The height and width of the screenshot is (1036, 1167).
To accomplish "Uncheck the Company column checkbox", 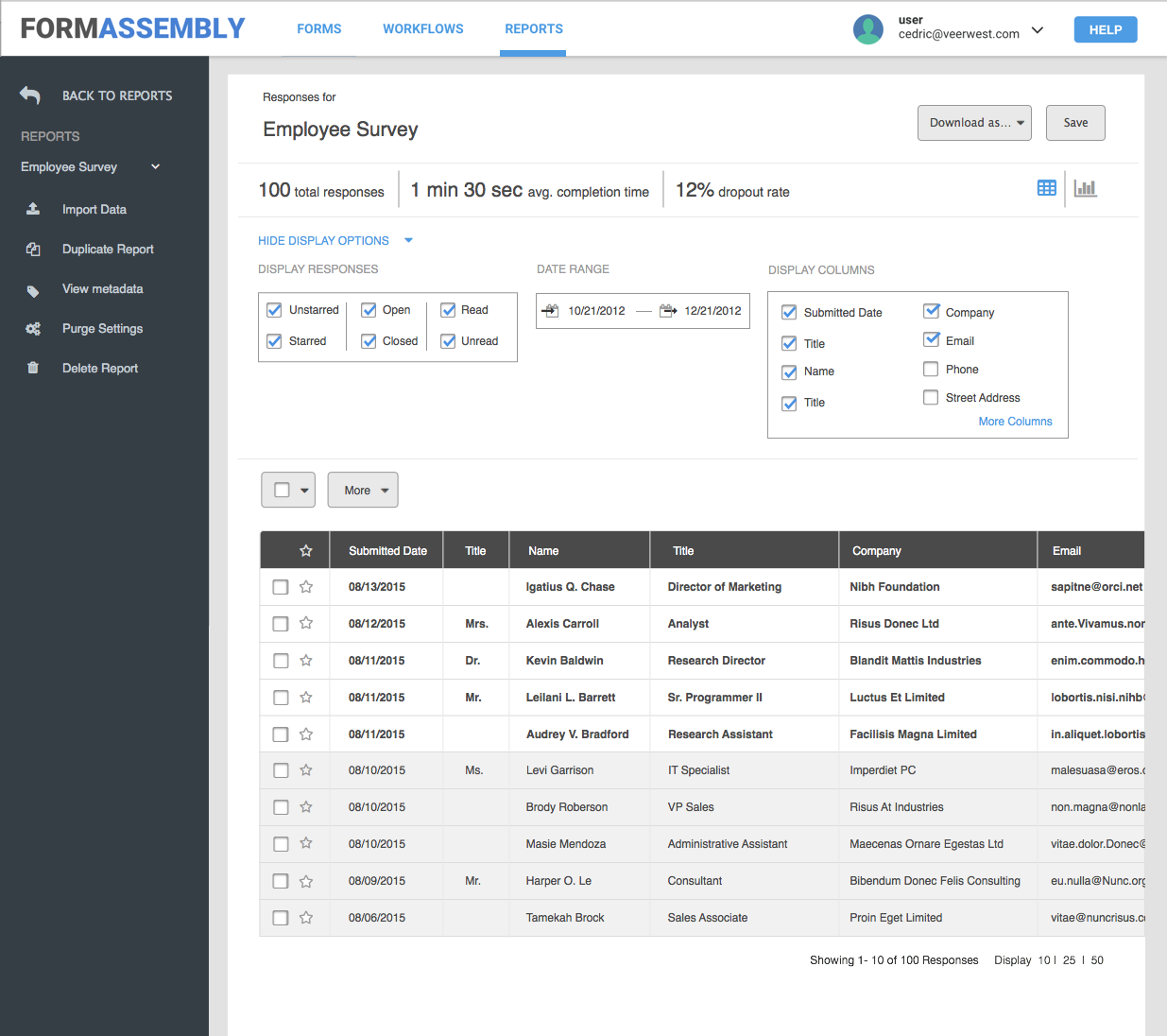I will [x=931, y=311].
